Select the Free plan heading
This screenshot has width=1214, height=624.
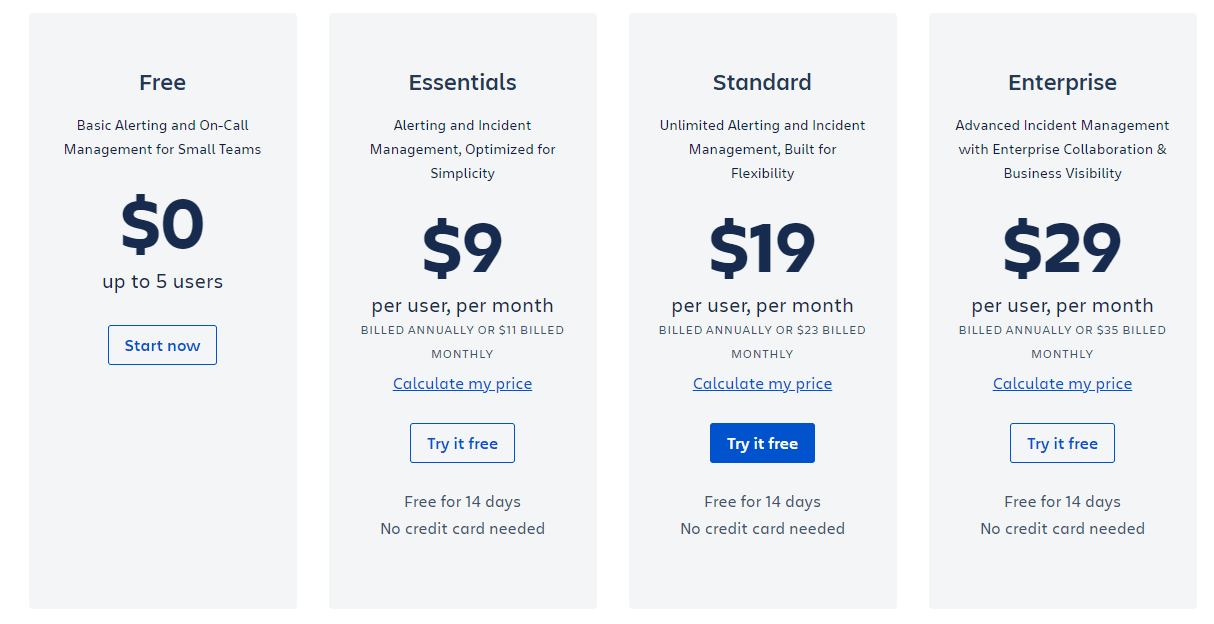(x=162, y=83)
